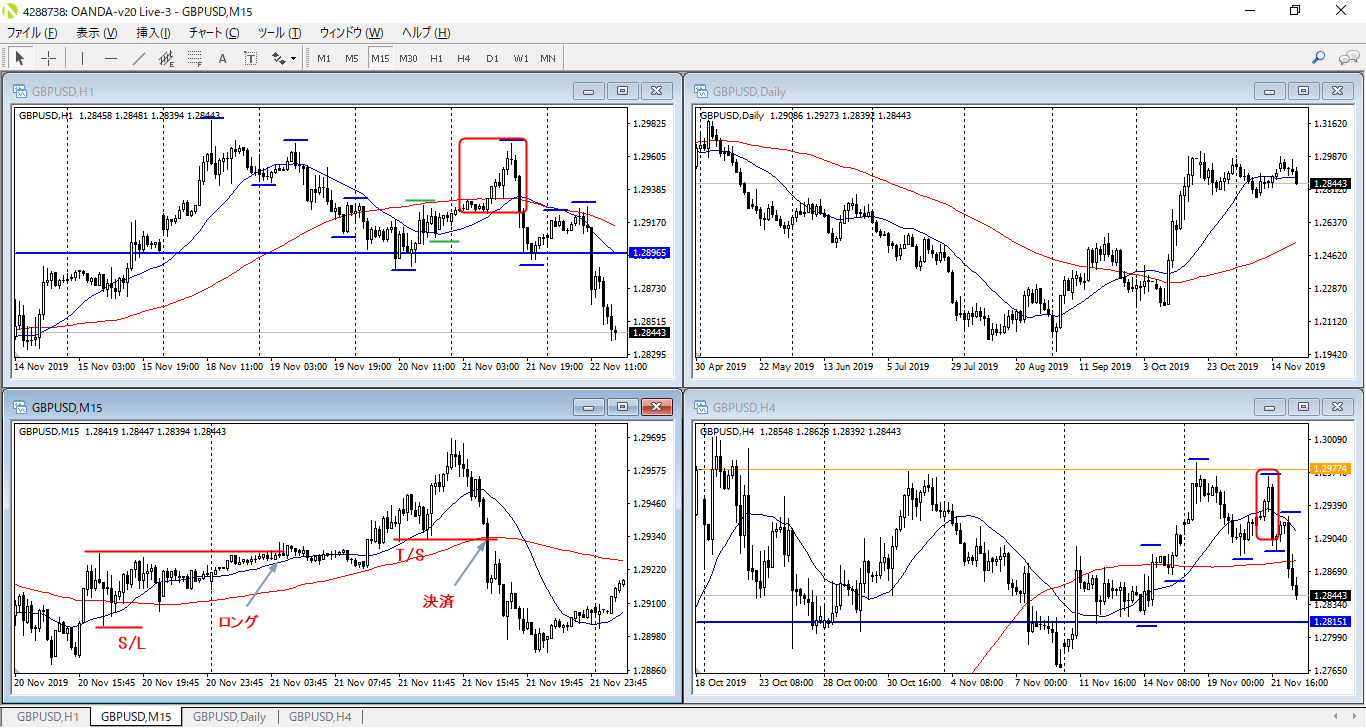Open the 表示 (V) menu
The width and height of the screenshot is (1366, 728).
point(96,33)
